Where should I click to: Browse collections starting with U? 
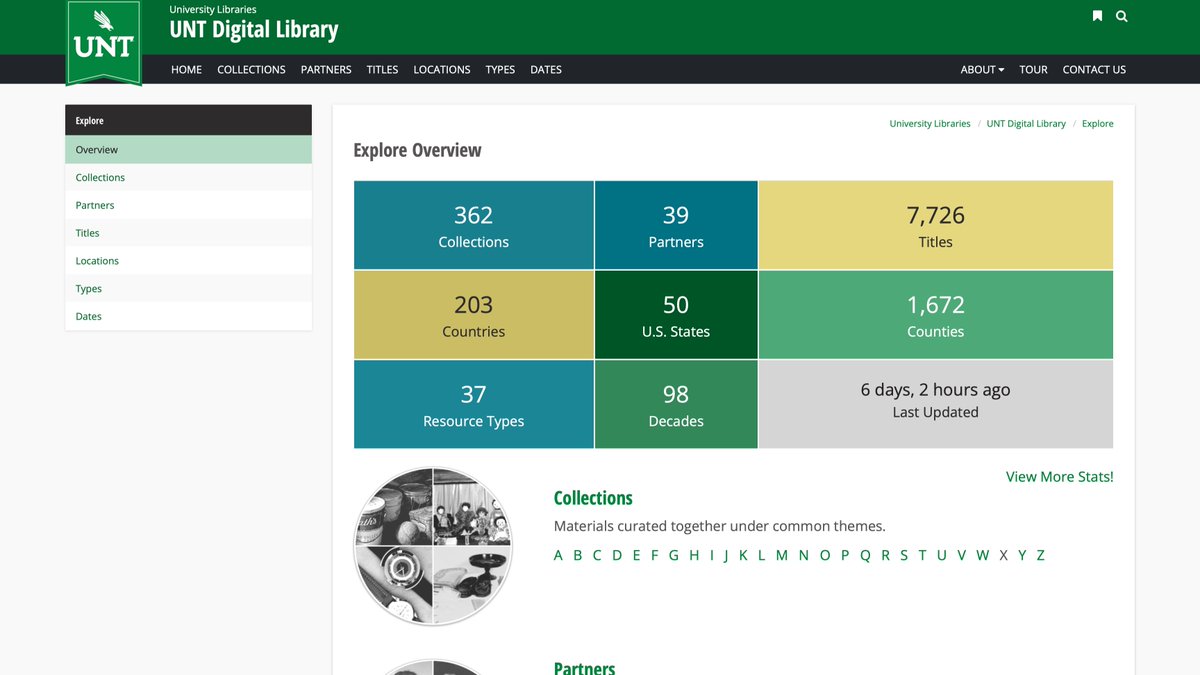(942, 555)
